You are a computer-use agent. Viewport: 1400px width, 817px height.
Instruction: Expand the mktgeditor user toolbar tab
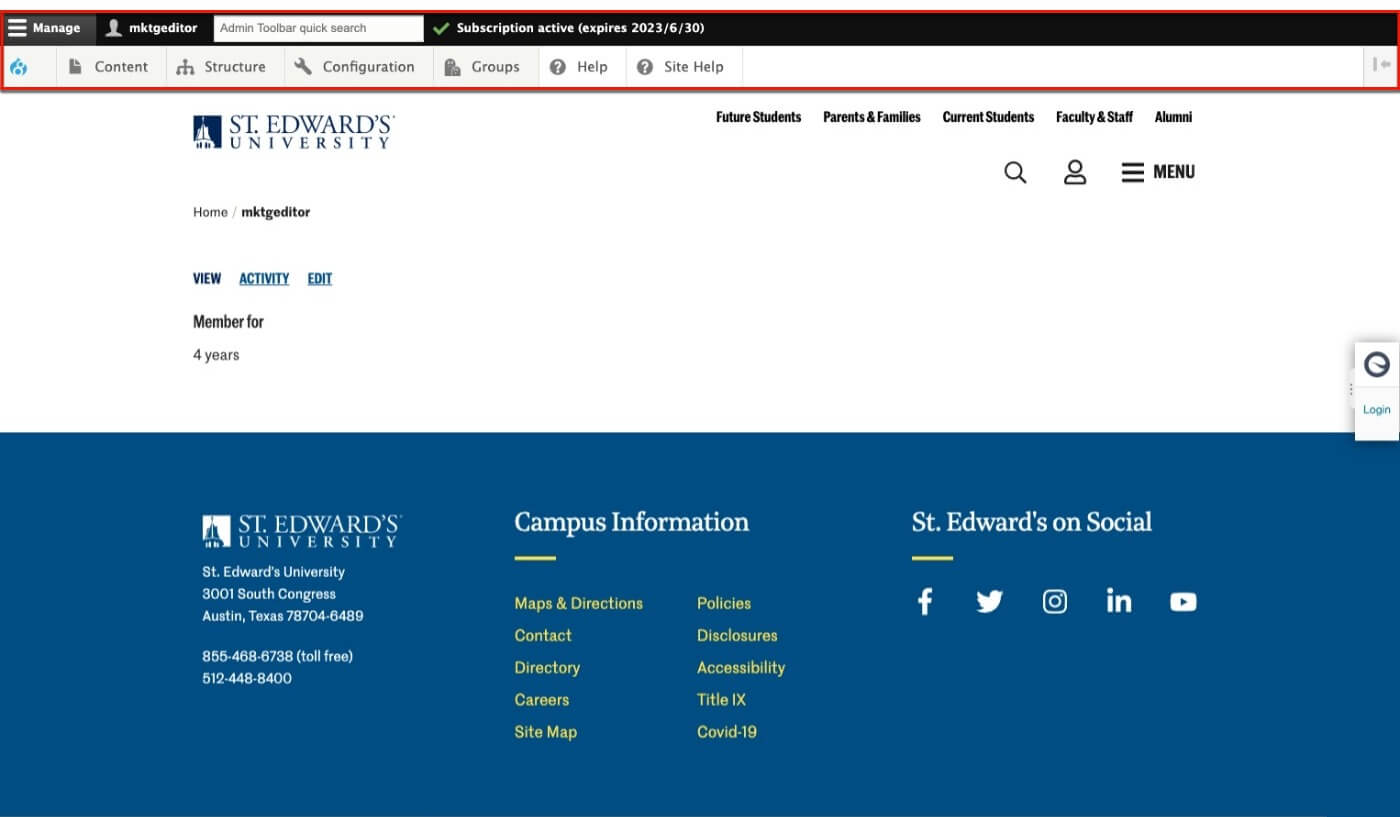click(152, 28)
